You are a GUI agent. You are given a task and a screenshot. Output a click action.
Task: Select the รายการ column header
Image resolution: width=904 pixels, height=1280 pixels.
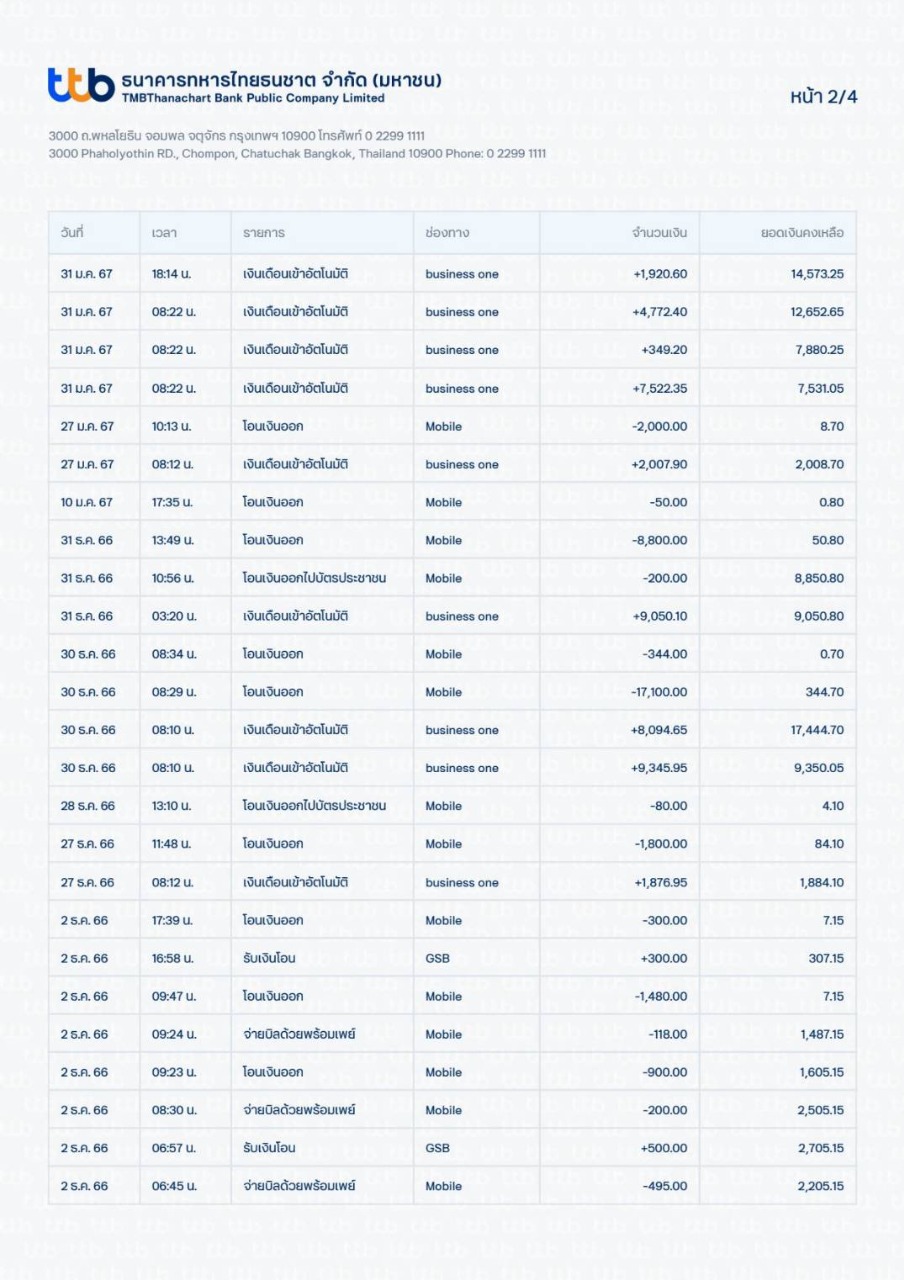[x=264, y=233]
